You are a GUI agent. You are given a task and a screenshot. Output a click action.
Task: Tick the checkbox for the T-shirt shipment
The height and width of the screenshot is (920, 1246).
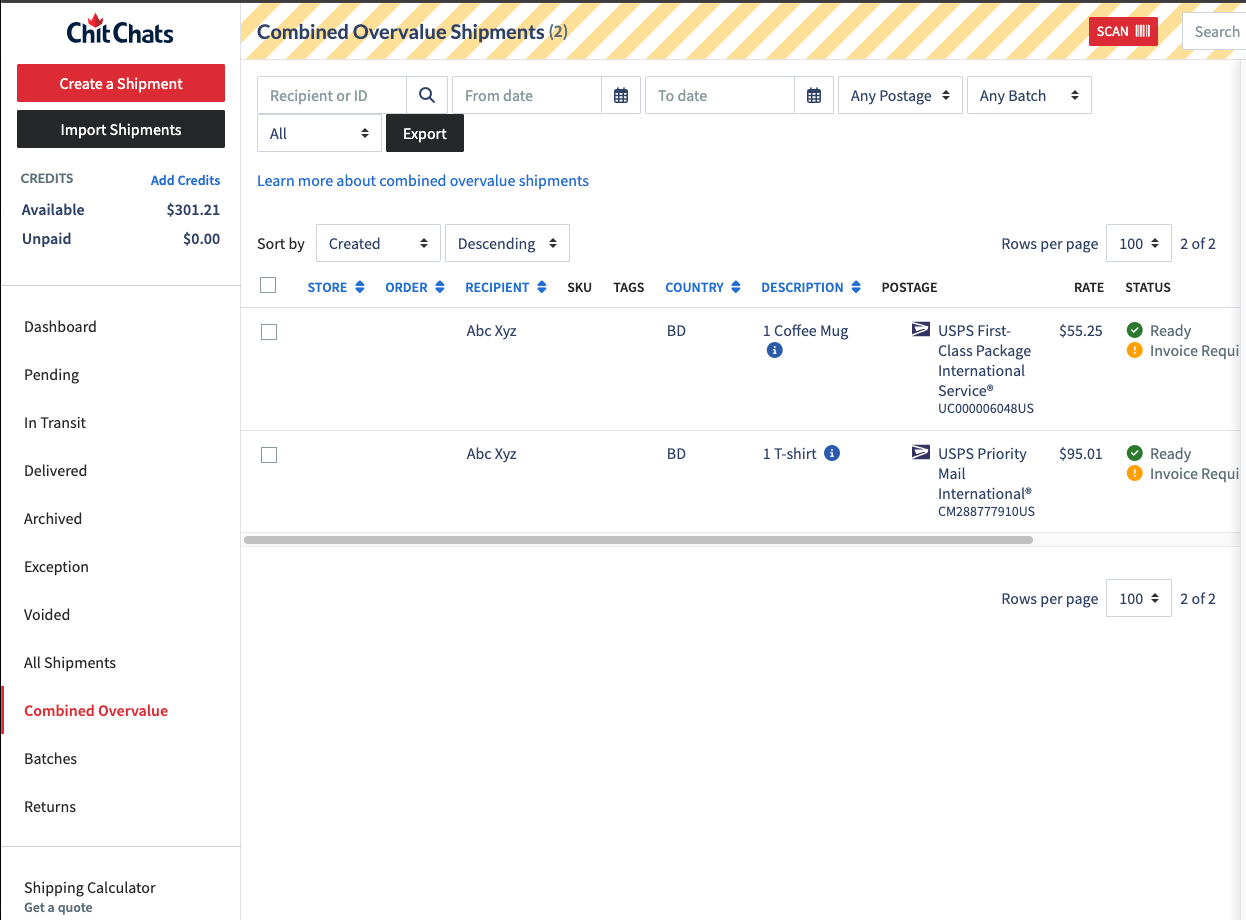[x=269, y=455]
